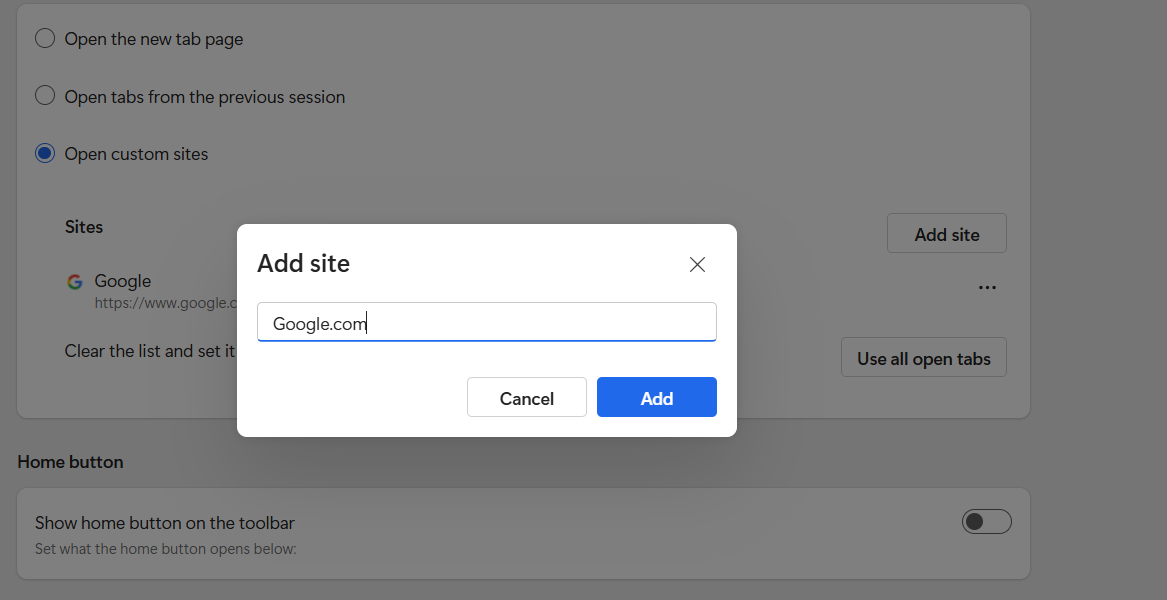The height and width of the screenshot is (600, 1167).
Task: Click the URL field containing Google.com
Action: click(486, 323)
